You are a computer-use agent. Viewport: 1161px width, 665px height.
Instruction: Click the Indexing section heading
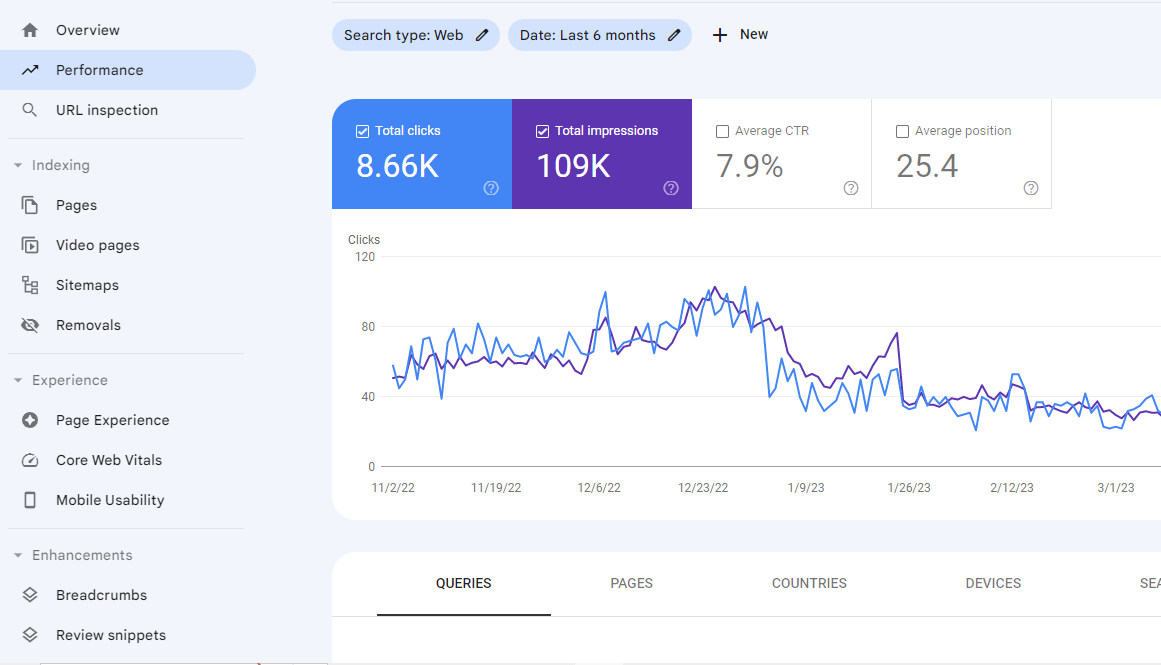[x=61, y=165]
